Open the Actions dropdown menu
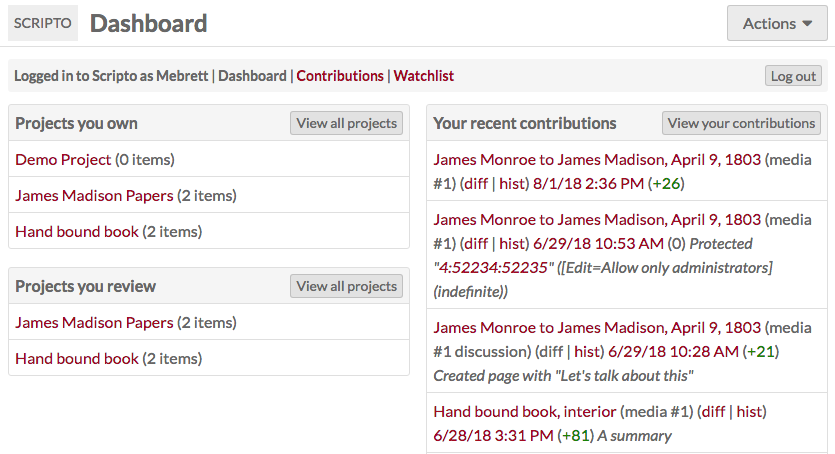The image size is (835, 454). pos(777,23)
